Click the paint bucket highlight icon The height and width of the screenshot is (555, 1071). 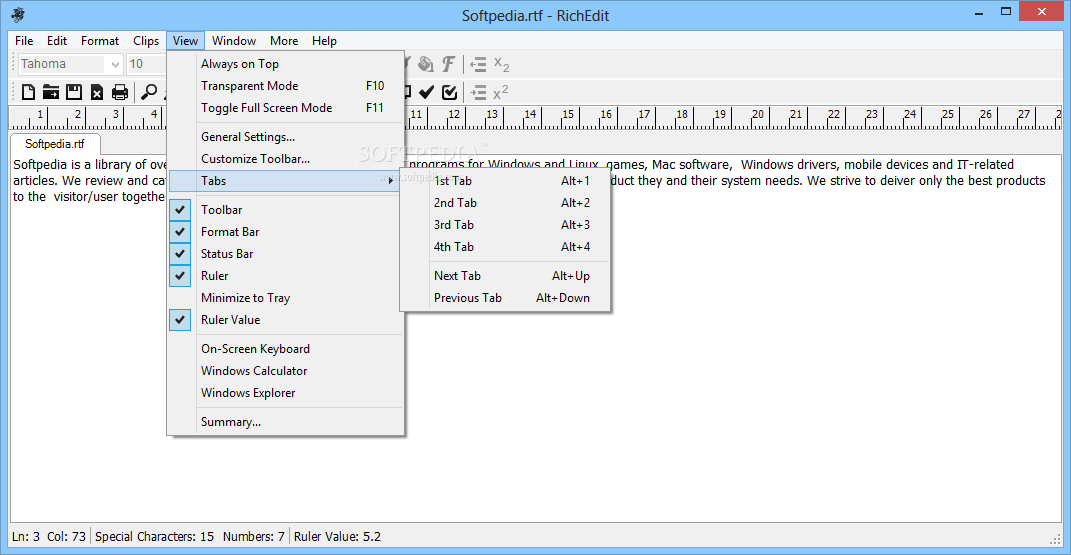tap(426, 64)
